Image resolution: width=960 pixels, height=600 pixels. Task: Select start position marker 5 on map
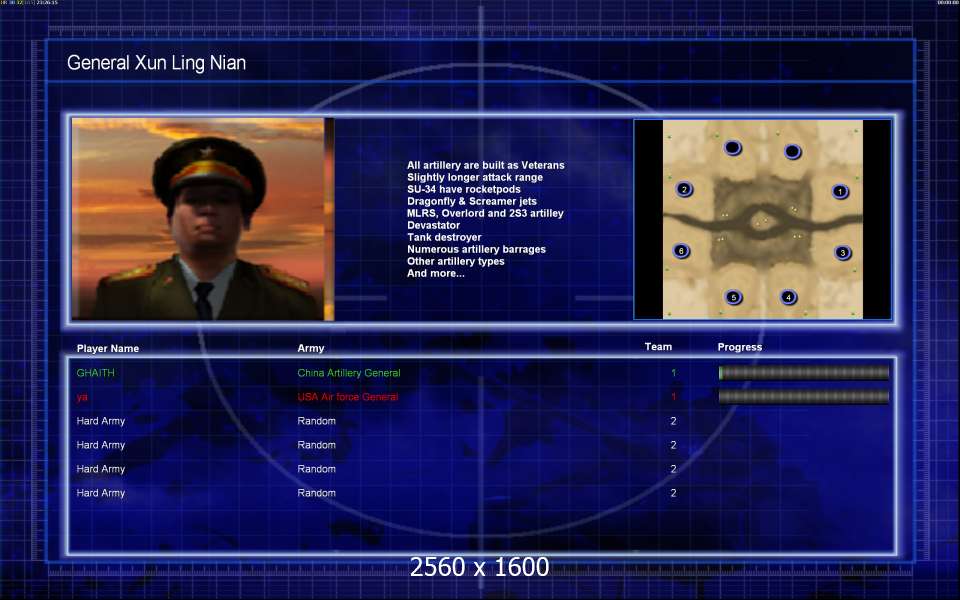tap(733, 298)
